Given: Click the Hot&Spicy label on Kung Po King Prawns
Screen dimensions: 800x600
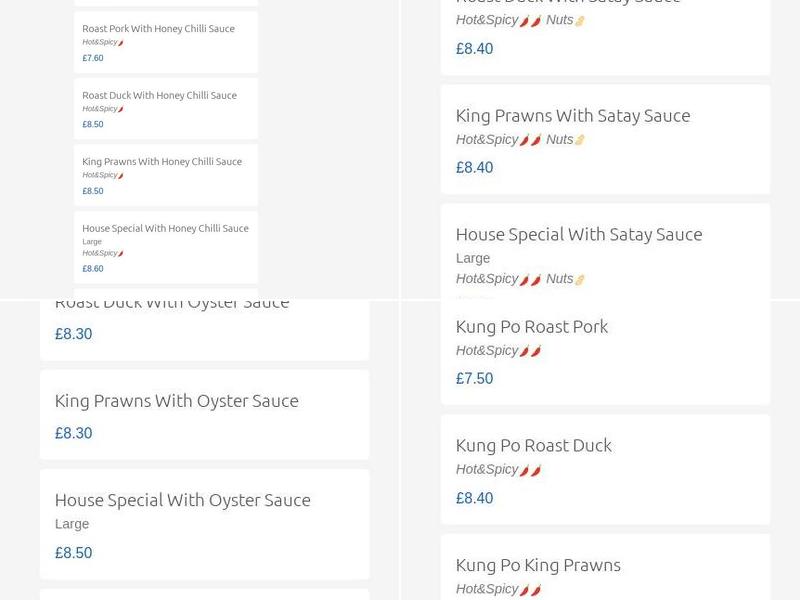Looking at the screenshot, I should (x=487, y=588).
